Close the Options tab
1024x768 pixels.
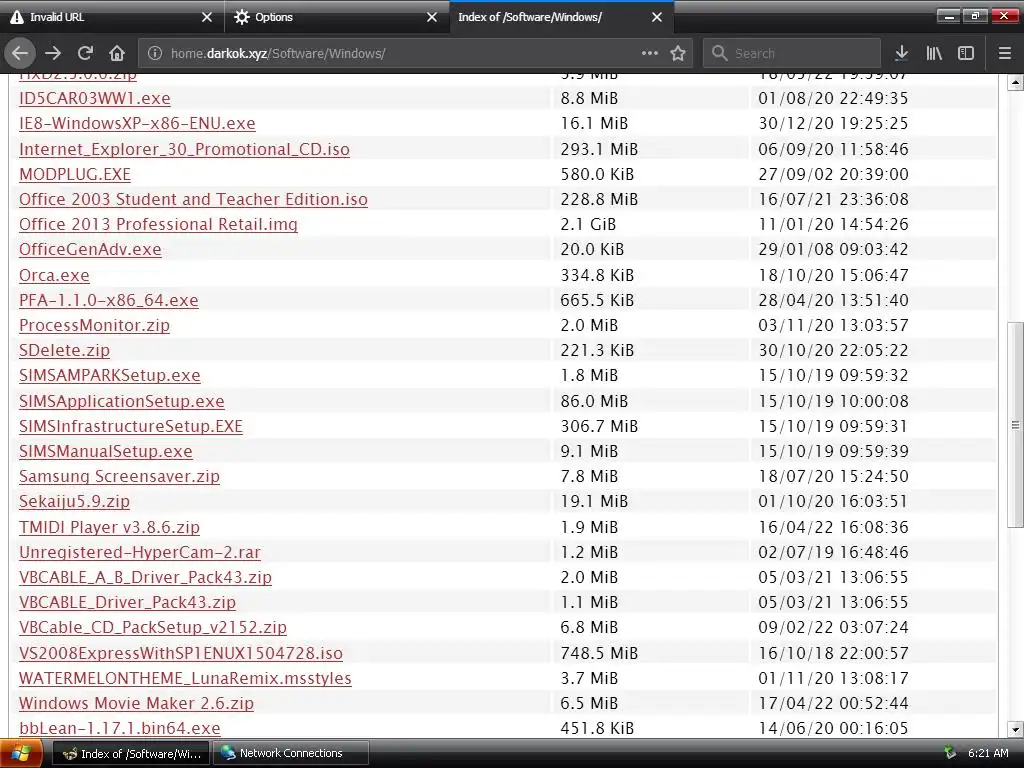pos(432,17)
